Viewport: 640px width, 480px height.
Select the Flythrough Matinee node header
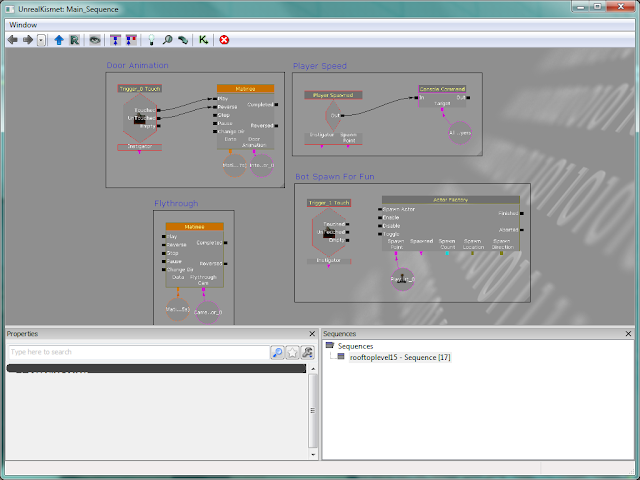[194, 227]
